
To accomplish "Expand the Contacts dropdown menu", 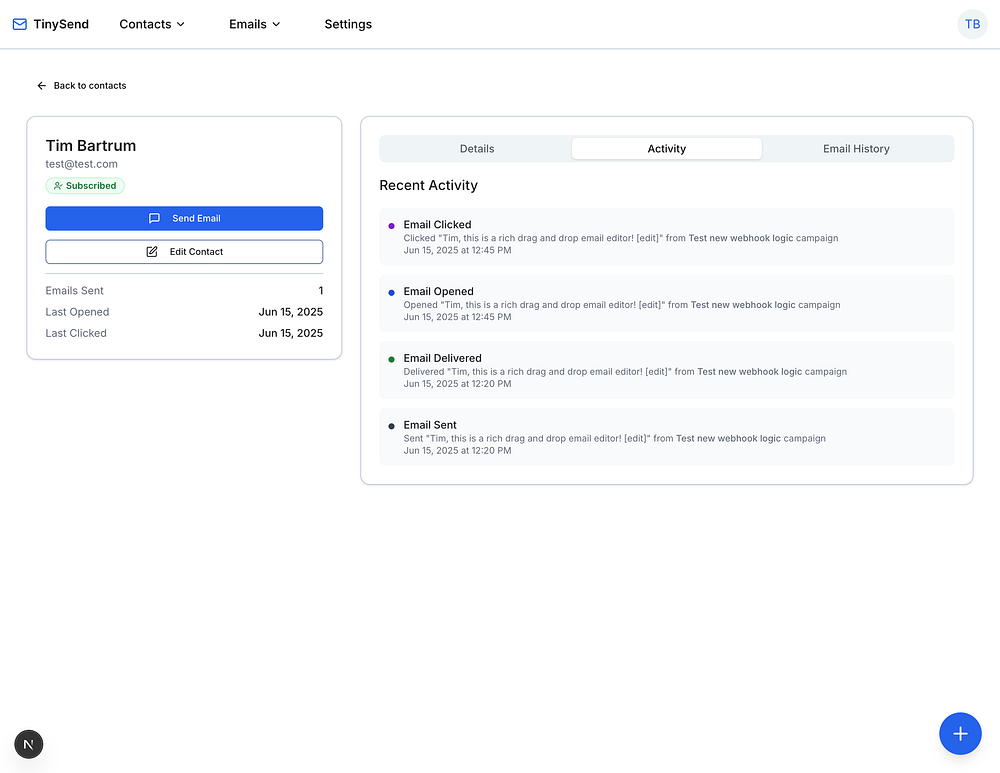I will 152,24.
